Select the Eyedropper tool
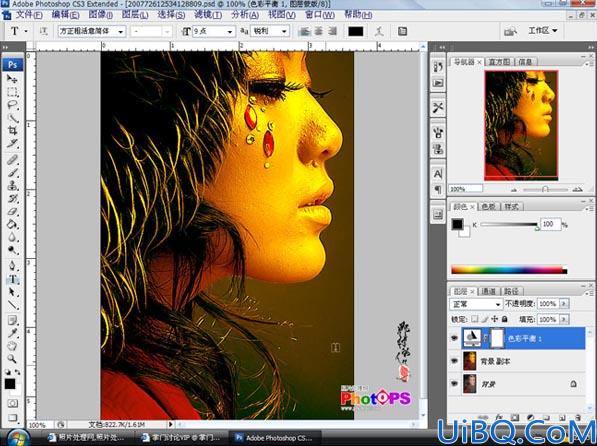The height and width of the screenshot is (446, 597). point(13,333)
